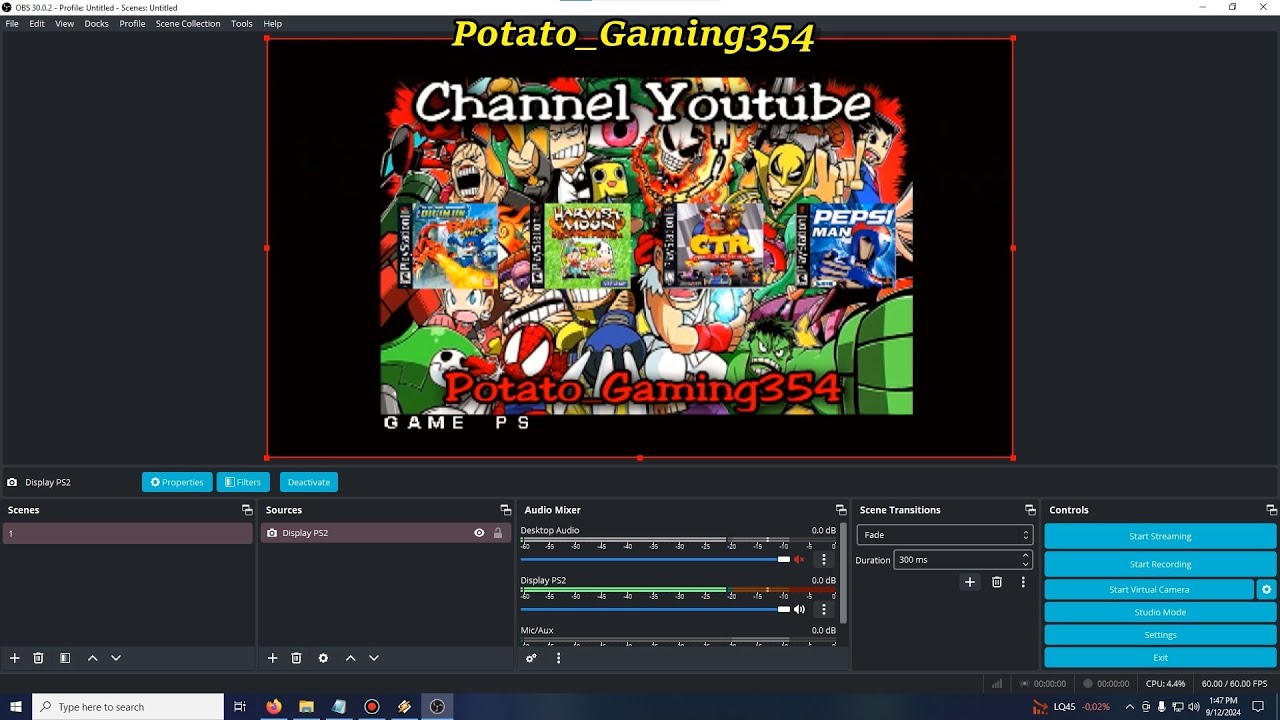This screenshot has height=720, width=1280.
Task: Float the Sources dock via popout icon
Action: pos(505,510)
